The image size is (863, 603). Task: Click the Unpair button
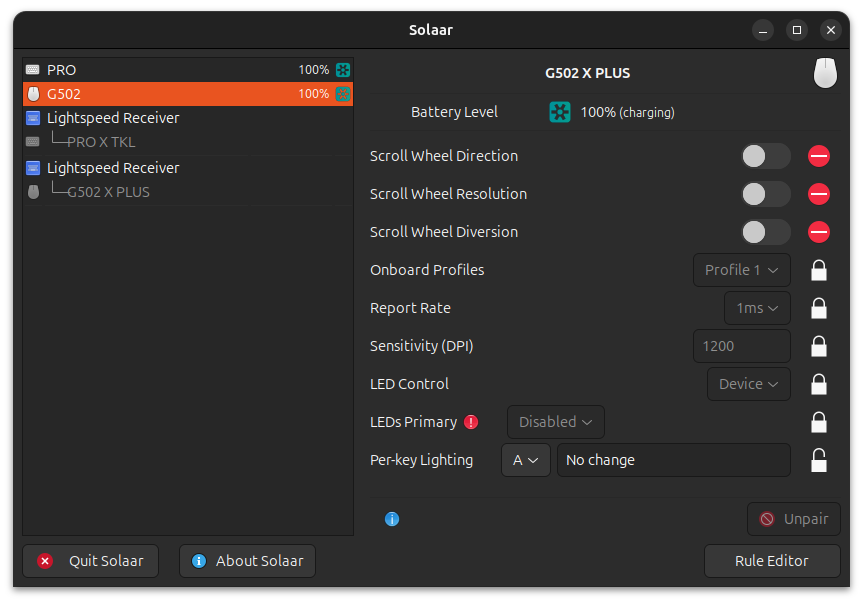pos(794,519)
